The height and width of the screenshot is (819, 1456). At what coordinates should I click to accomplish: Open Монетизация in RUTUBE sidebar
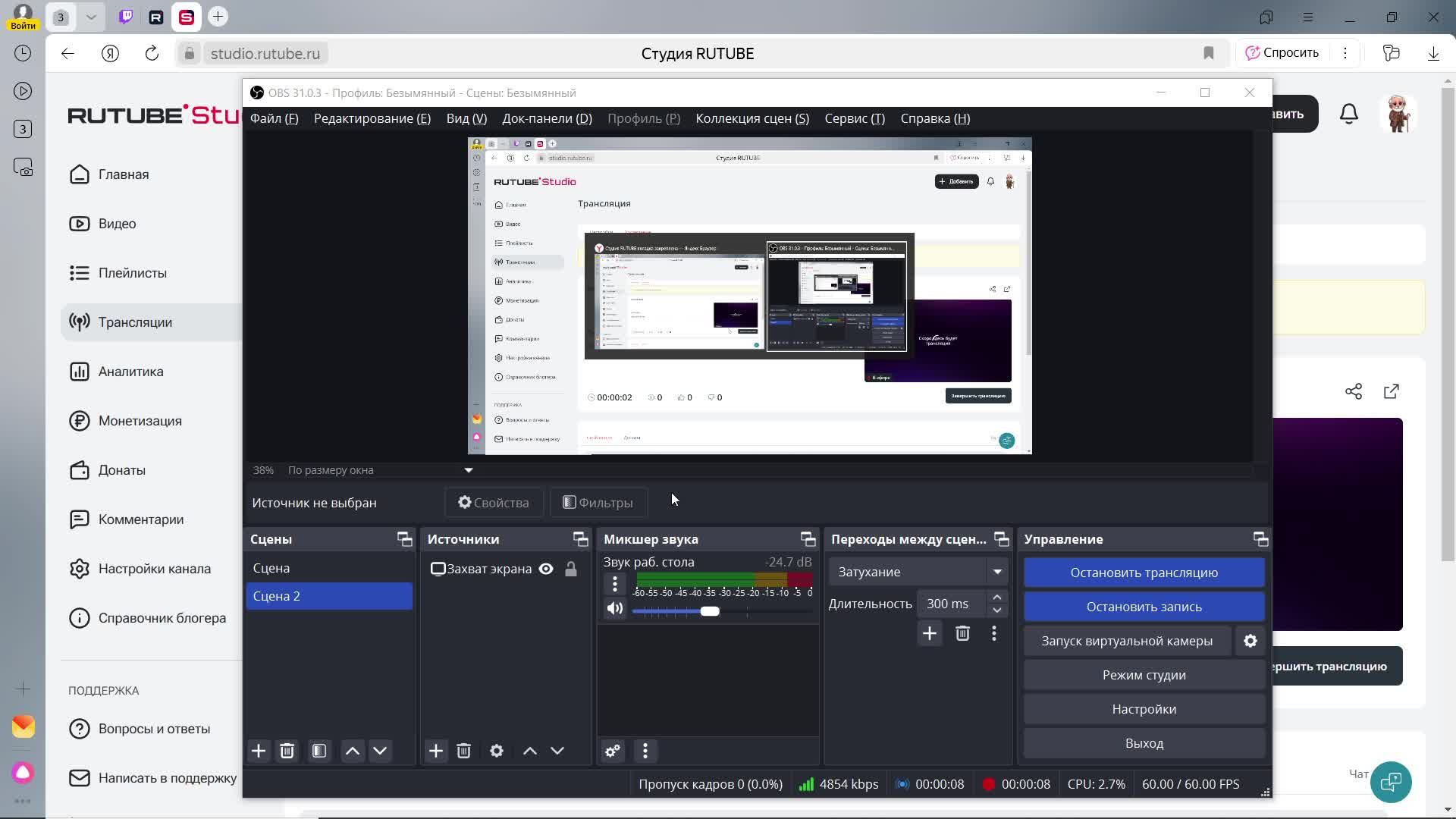click(x=140, y=421)
